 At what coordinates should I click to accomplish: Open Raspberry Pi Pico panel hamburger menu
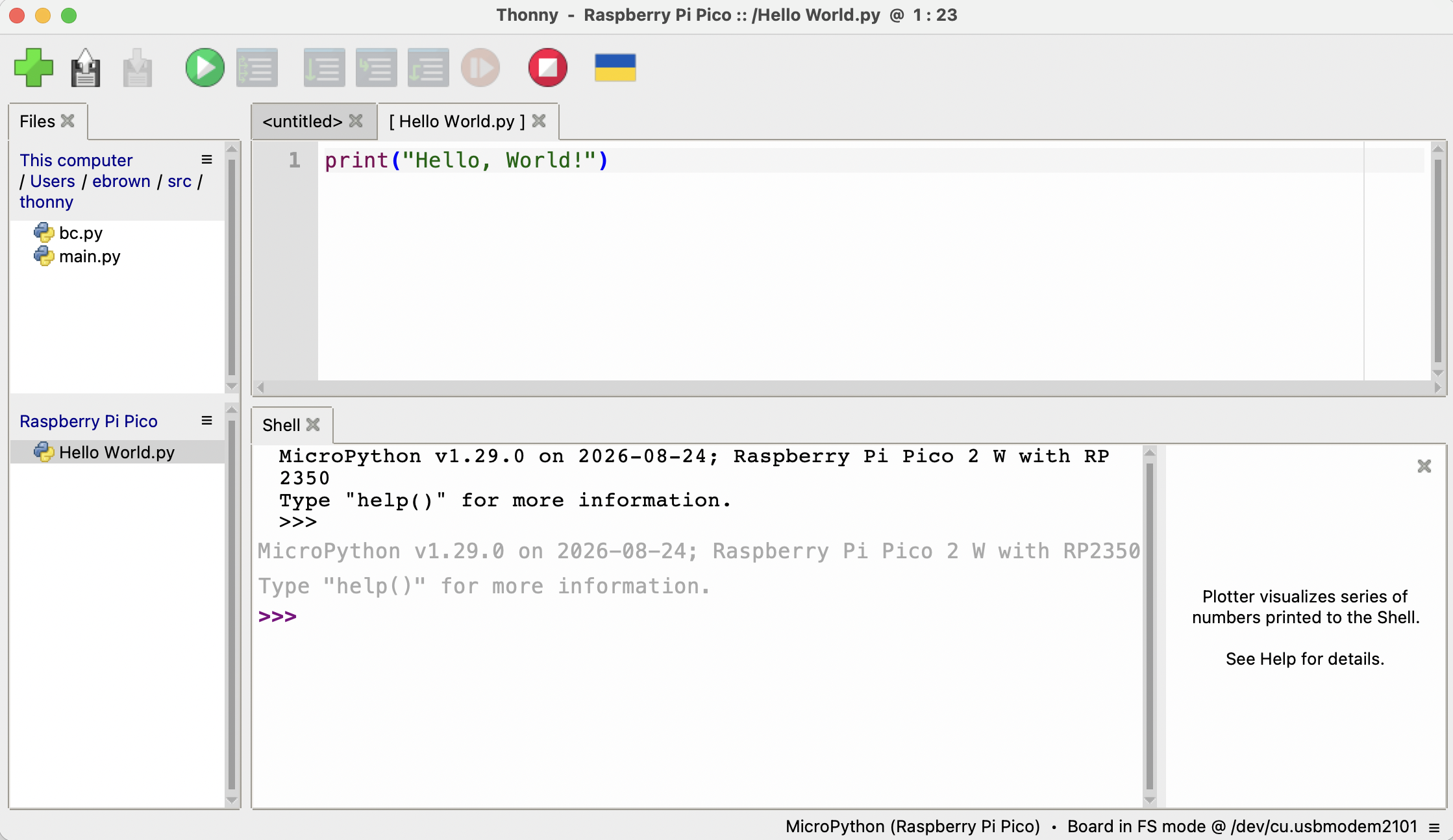tap(206, 421)
